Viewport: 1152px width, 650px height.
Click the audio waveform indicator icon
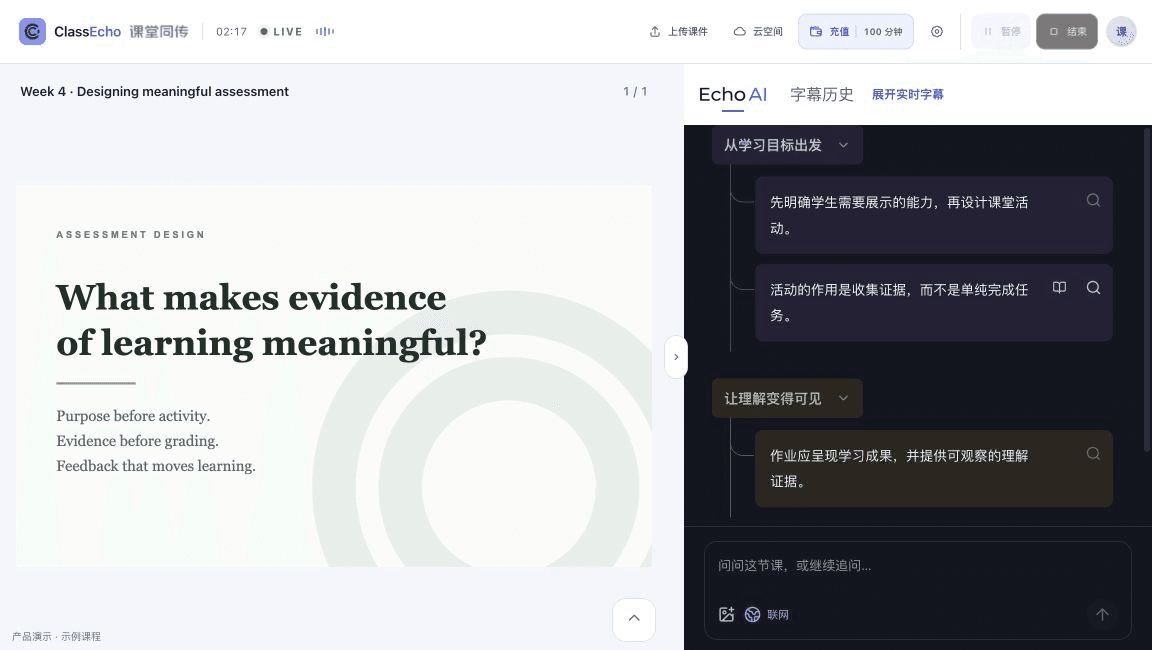[325, 32]
